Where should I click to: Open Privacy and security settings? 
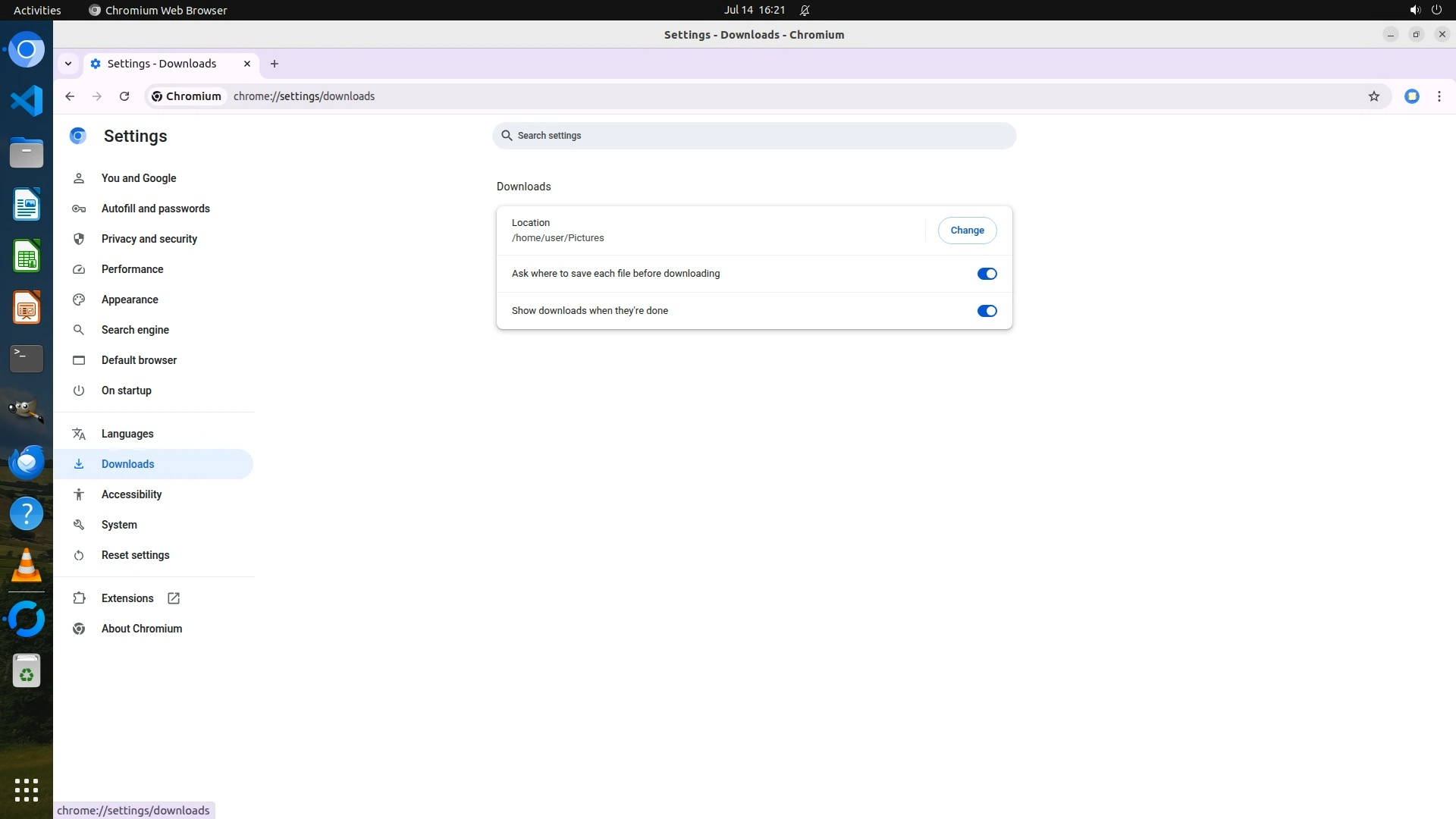tap(149, 239)
